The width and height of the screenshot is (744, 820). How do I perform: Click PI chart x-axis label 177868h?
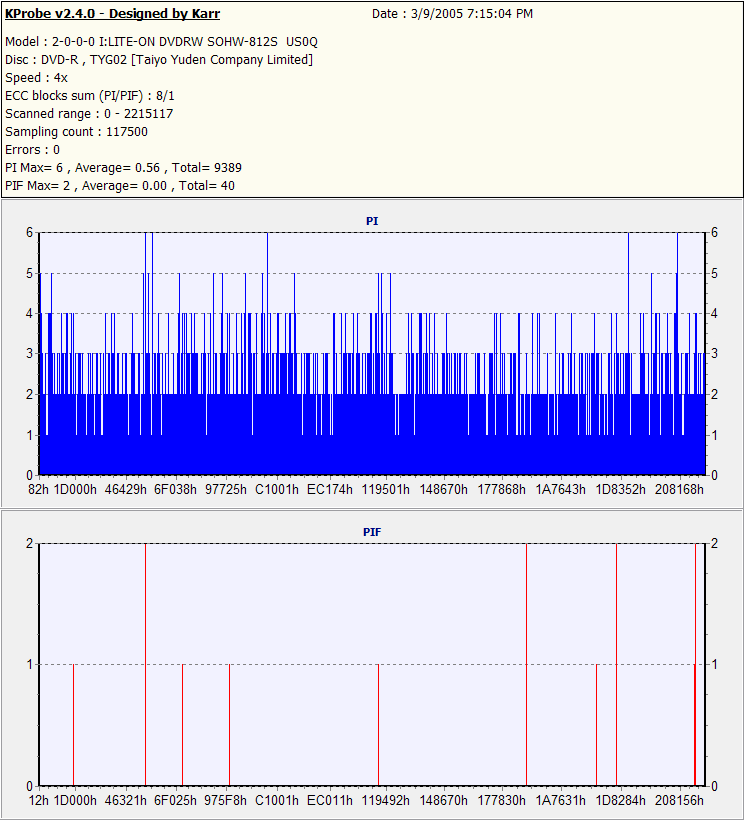(x=502, y=489)
